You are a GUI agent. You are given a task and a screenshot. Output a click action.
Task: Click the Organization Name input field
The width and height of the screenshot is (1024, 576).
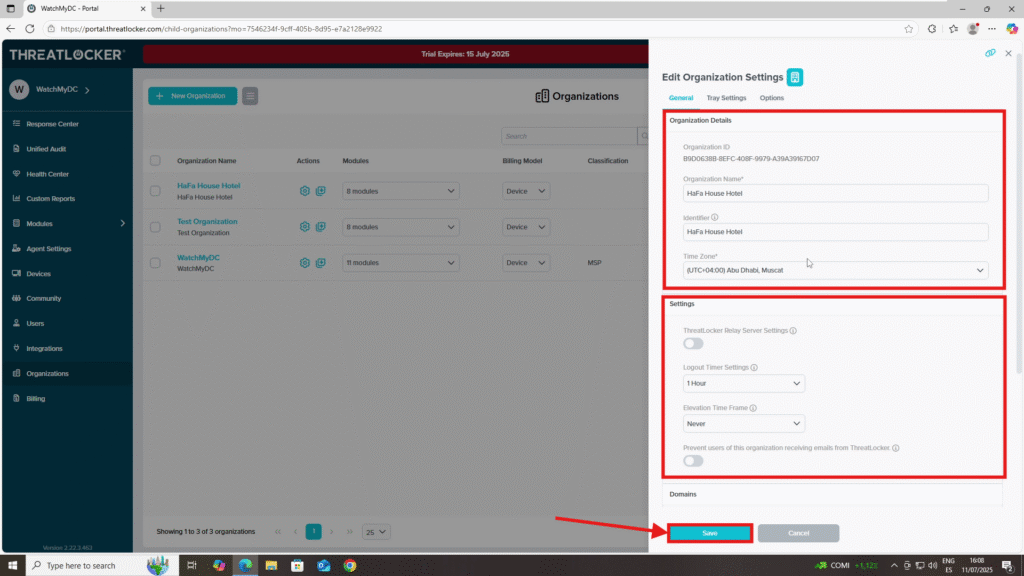pos(835,193)
